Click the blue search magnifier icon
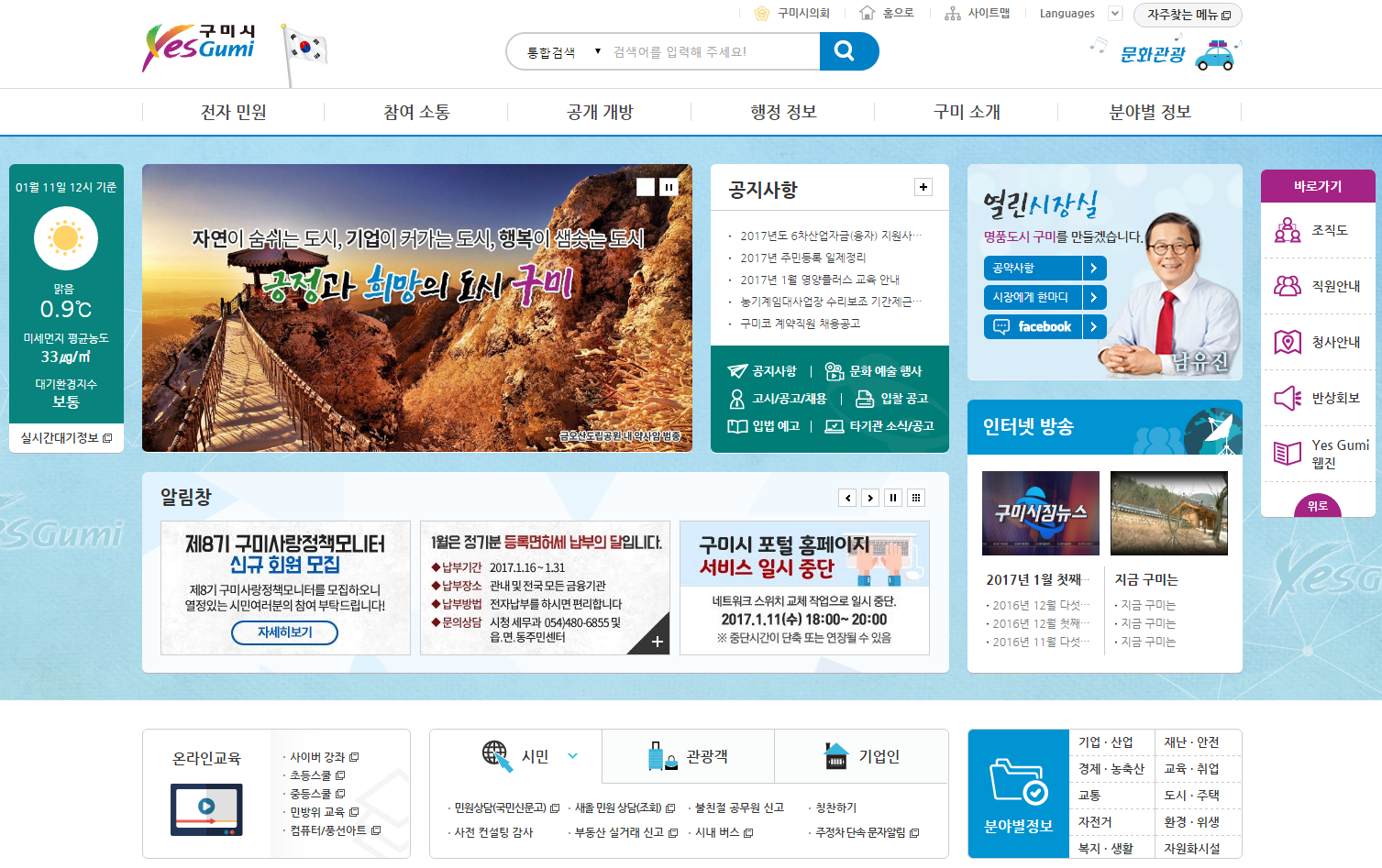This screenshot has height=868, width=1382. pyautogui.click(x=846, y=51)
